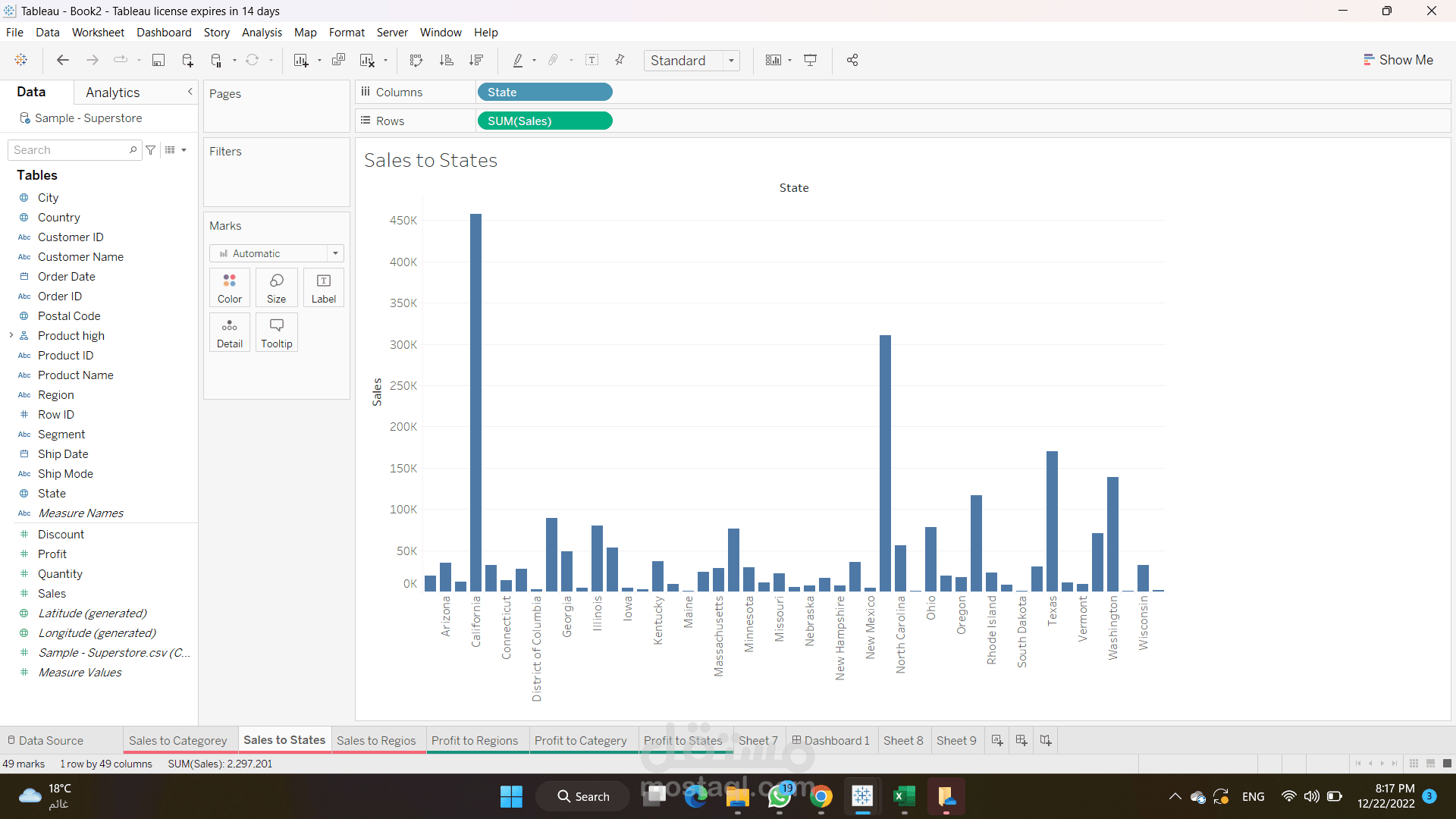Click the New York tallest orange-less bar near North Carolina
The height and width of the screenshot is (819, 1456).
(885, 463)
